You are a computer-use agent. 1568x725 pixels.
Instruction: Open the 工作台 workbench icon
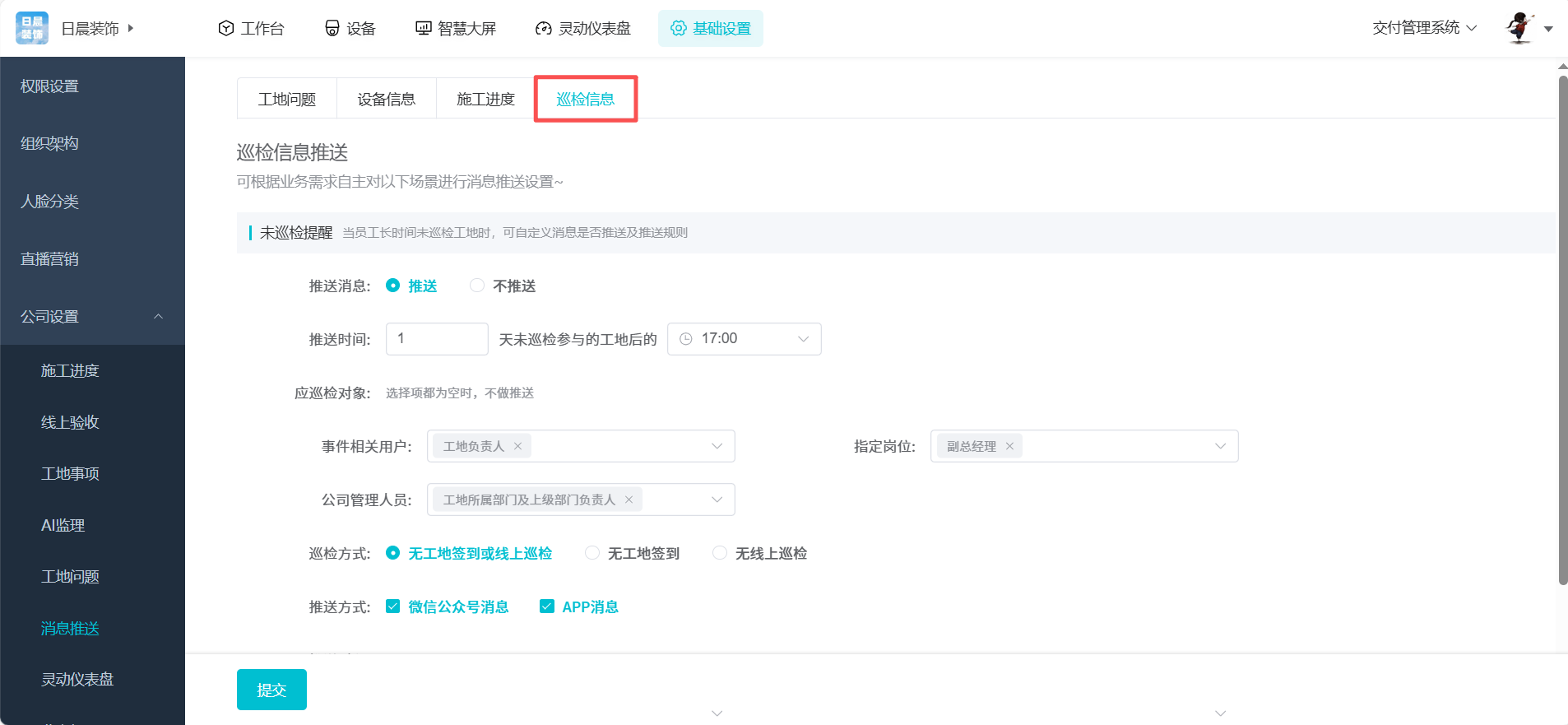click(x=226, y=29)
